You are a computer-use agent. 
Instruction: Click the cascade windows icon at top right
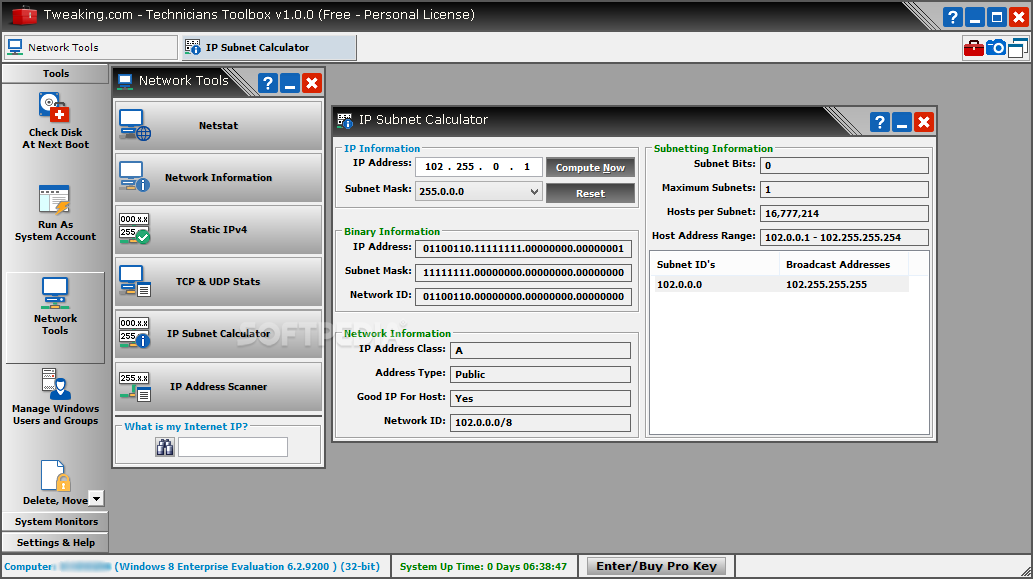click(1018, 48)
